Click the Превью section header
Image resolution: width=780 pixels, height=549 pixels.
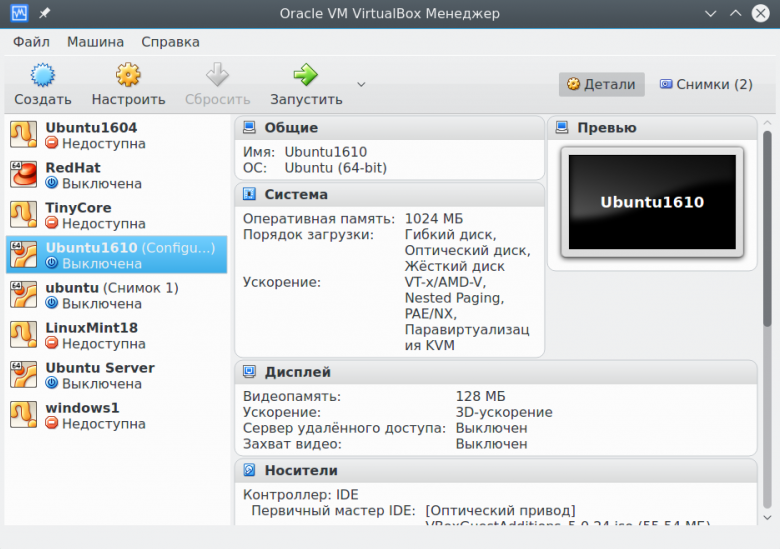(x=652, y=128)
